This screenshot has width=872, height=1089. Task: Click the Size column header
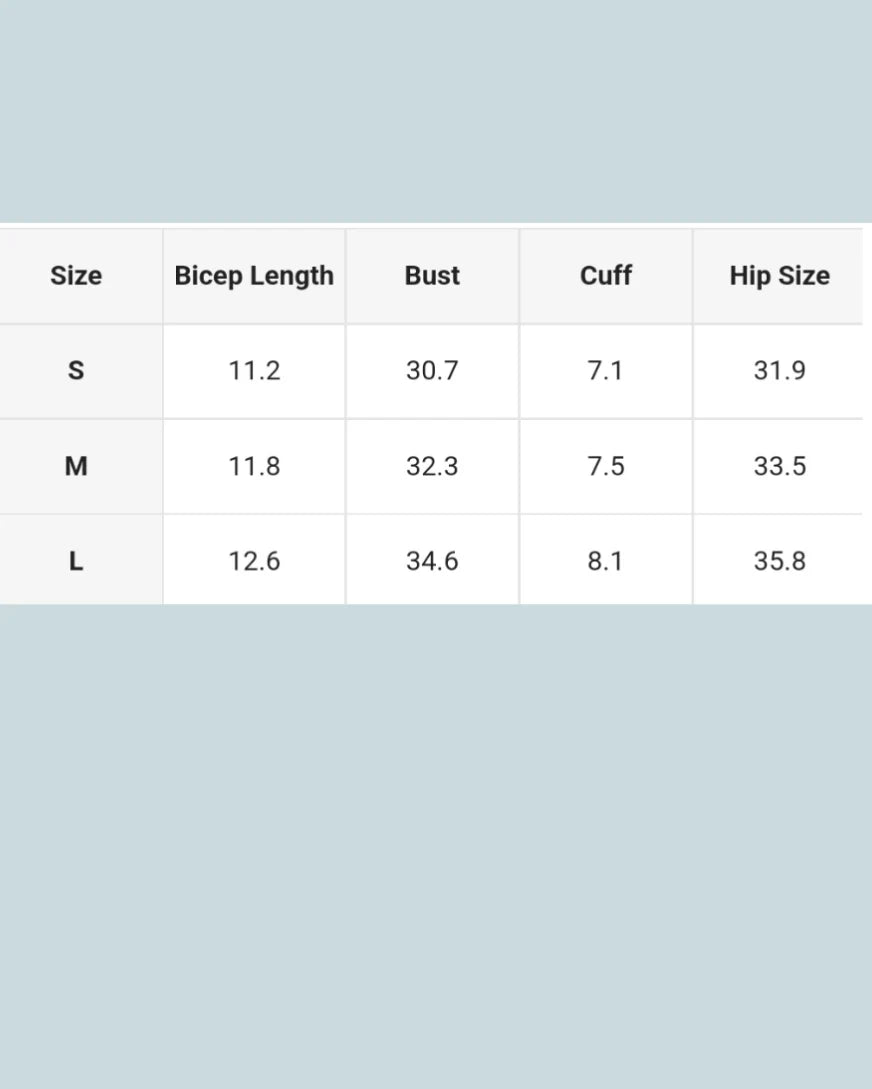(76, 276)
